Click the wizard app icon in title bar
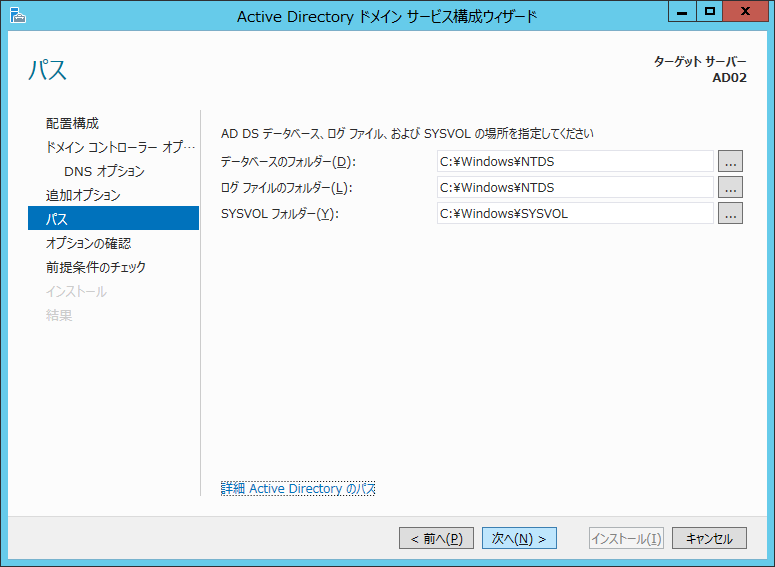This screenshot has width=775, height=567. 18,15
